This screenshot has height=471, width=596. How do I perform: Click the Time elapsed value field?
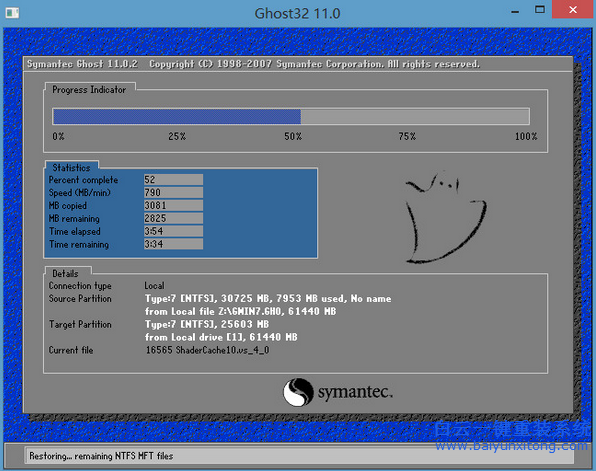coord(173,231)
